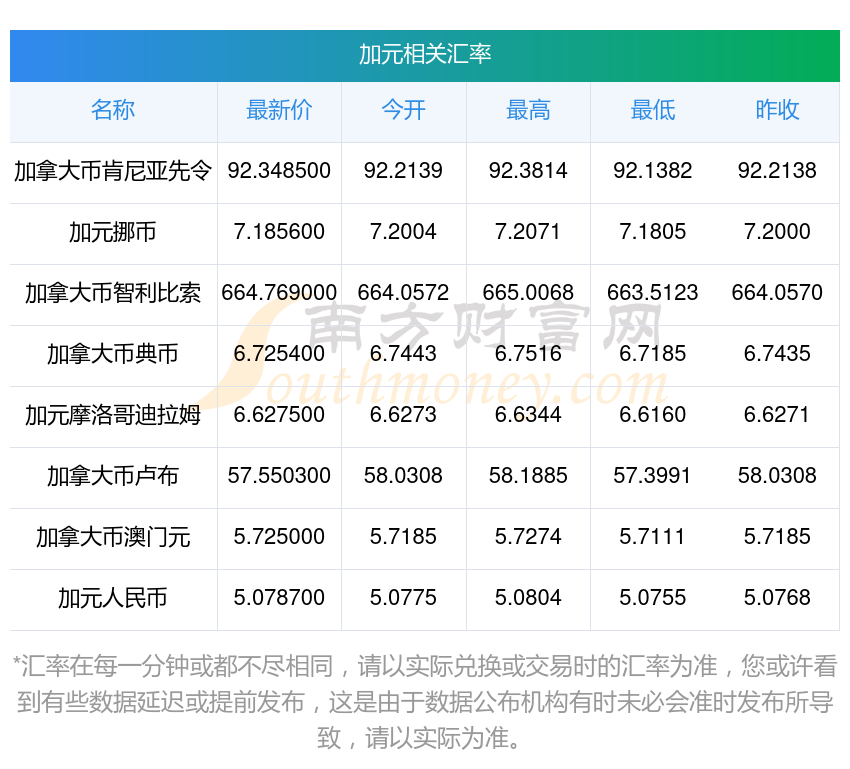Click the 加元摩洛哥迪拉姆 row name
The image size is (850, 769).
113,415
